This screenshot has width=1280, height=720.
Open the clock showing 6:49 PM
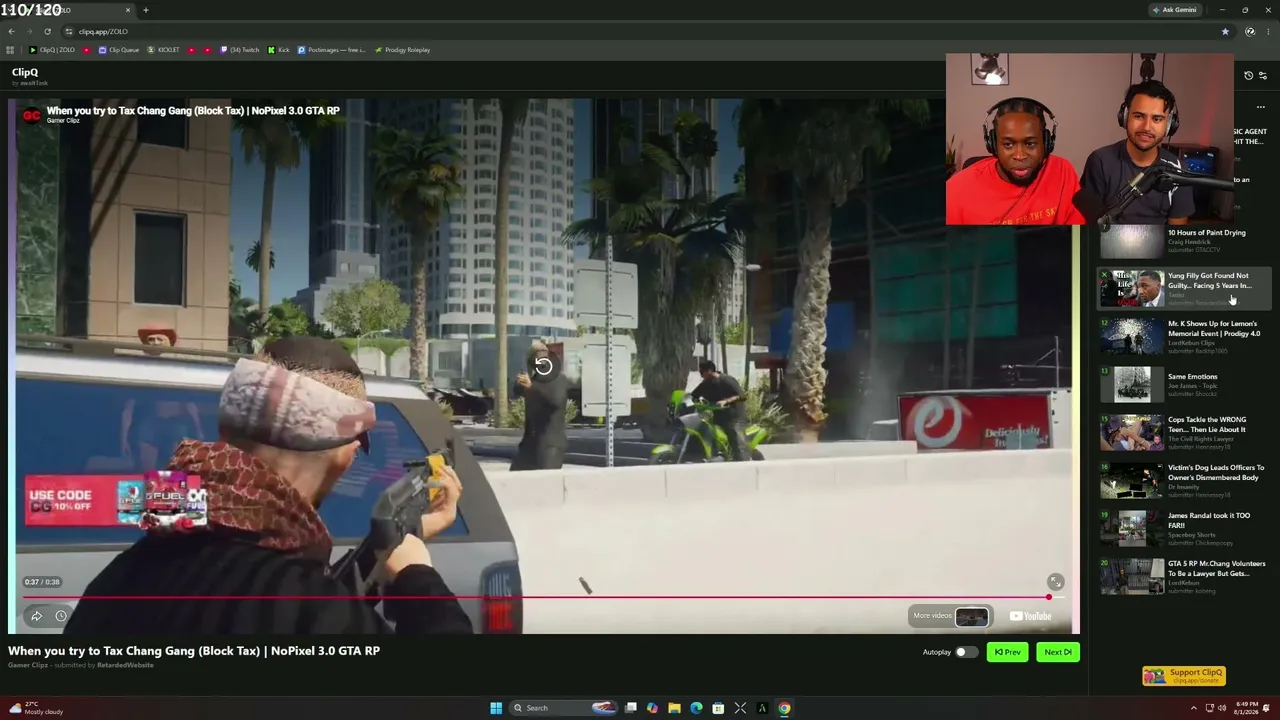click(x=1246, y=708)
